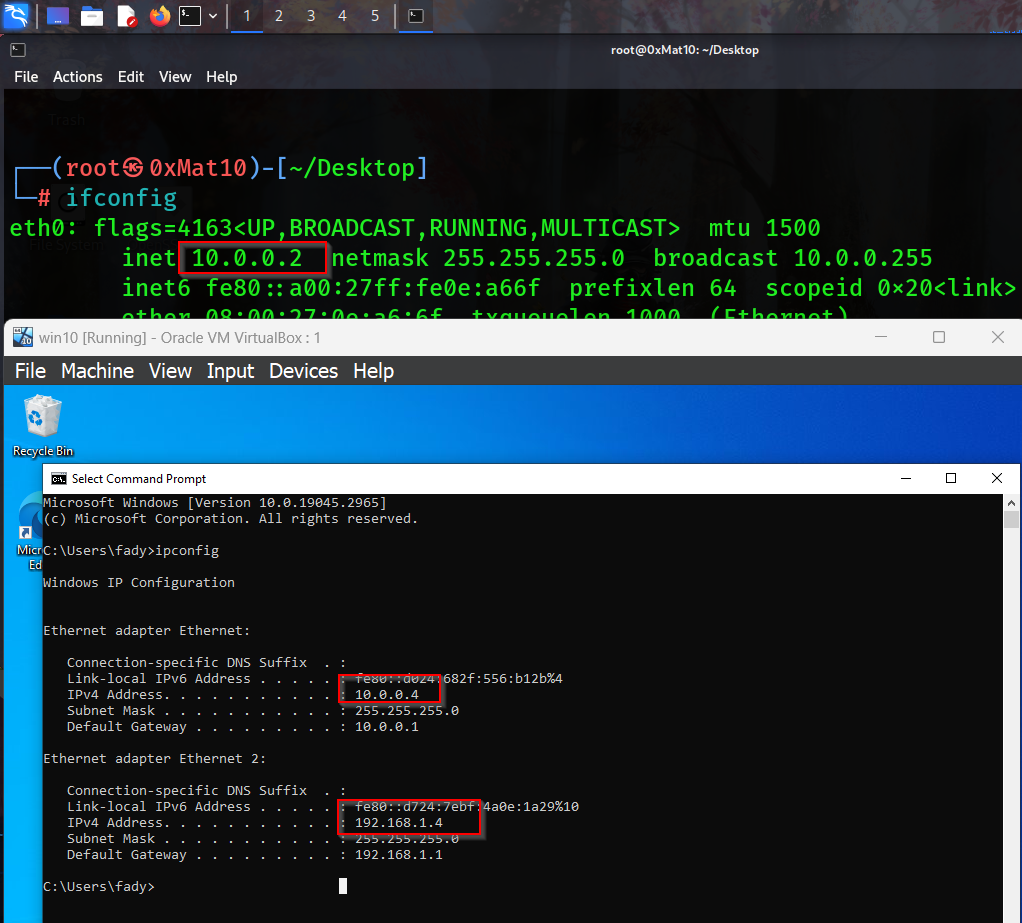Viewport: 1022px width, 923px height.
Task: Expand the terminal launcher dropdown arrow
Action: pos(212,16)
